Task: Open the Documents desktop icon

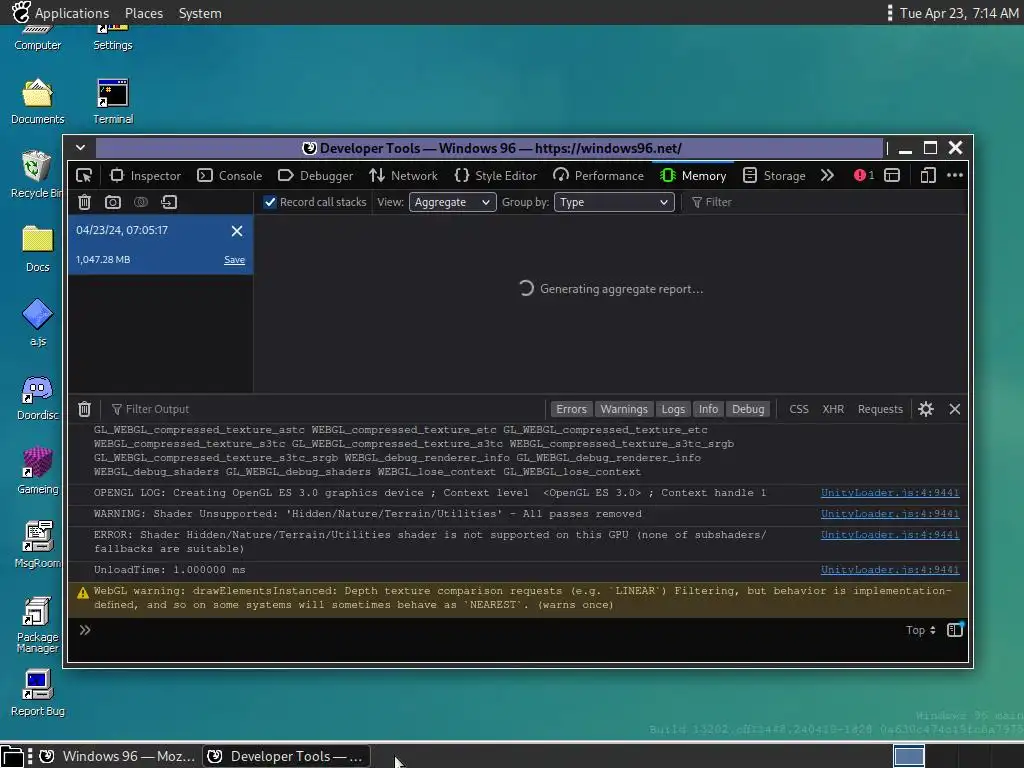Action: pyautogui.click(x=37, y=102)
